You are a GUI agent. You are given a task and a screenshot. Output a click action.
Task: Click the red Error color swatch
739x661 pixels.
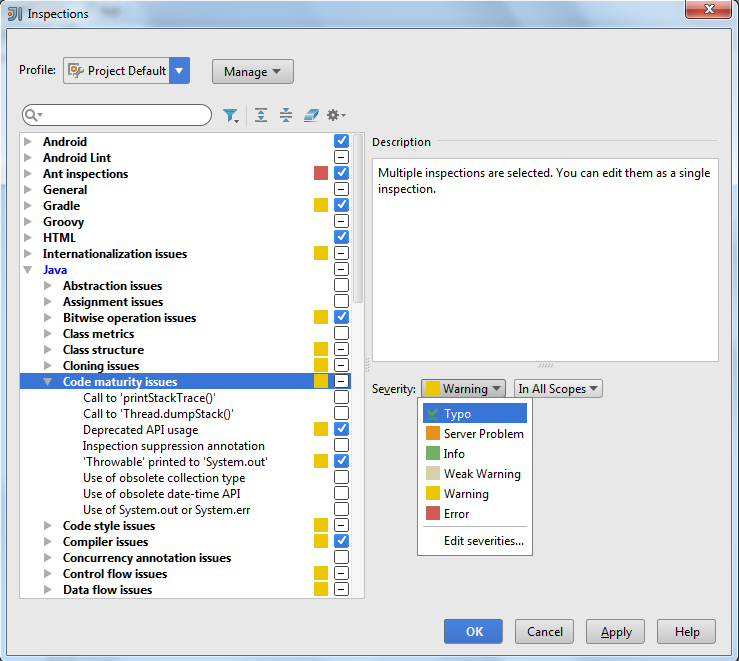click(x=432, y=514)
